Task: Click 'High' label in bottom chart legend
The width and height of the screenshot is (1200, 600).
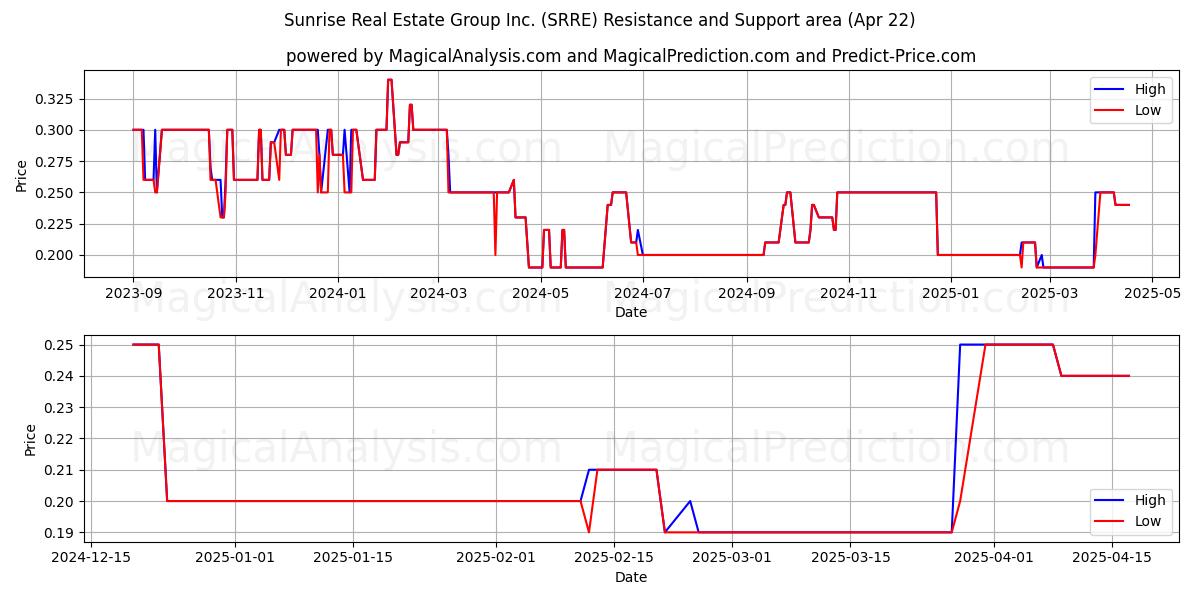Action: (1150, 500)
